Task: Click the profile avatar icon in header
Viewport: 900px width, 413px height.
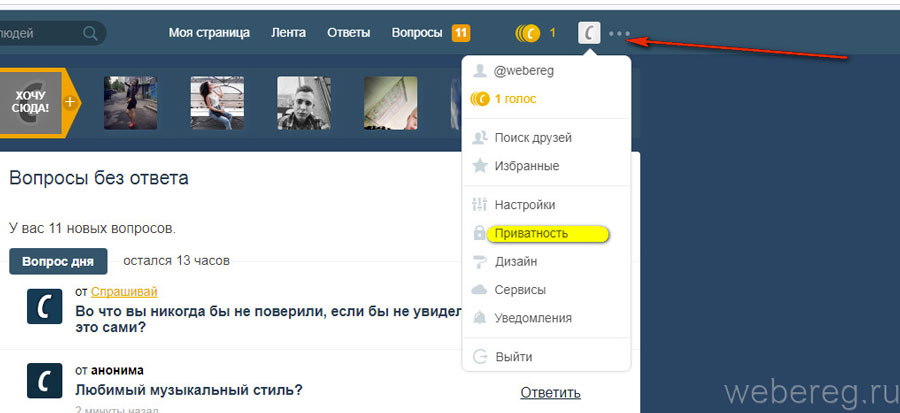Action: coord(590,33)
